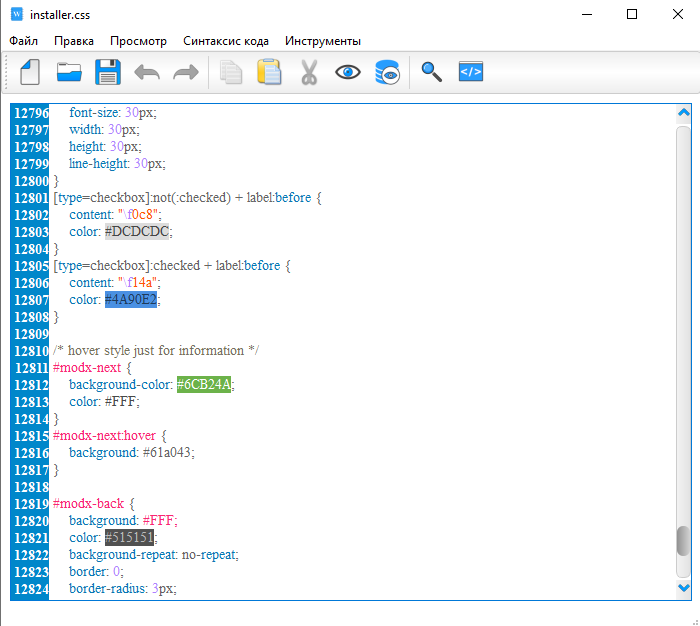This screenshot has height=626, width=700.
Task: Click the installer.css app icon in the title bar
Action: pos(17,14)
